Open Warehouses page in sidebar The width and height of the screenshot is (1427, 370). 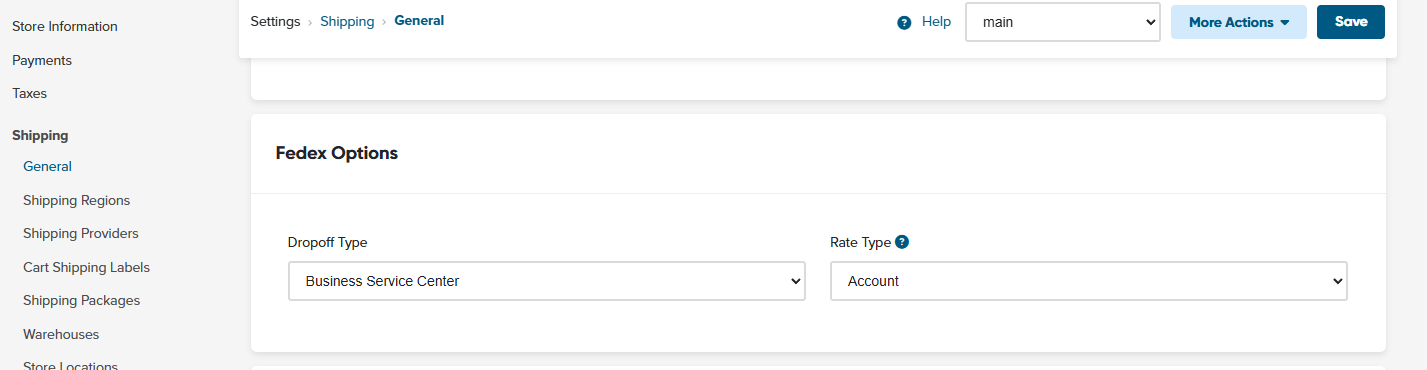pyautogui.click(x=61, y=334)
